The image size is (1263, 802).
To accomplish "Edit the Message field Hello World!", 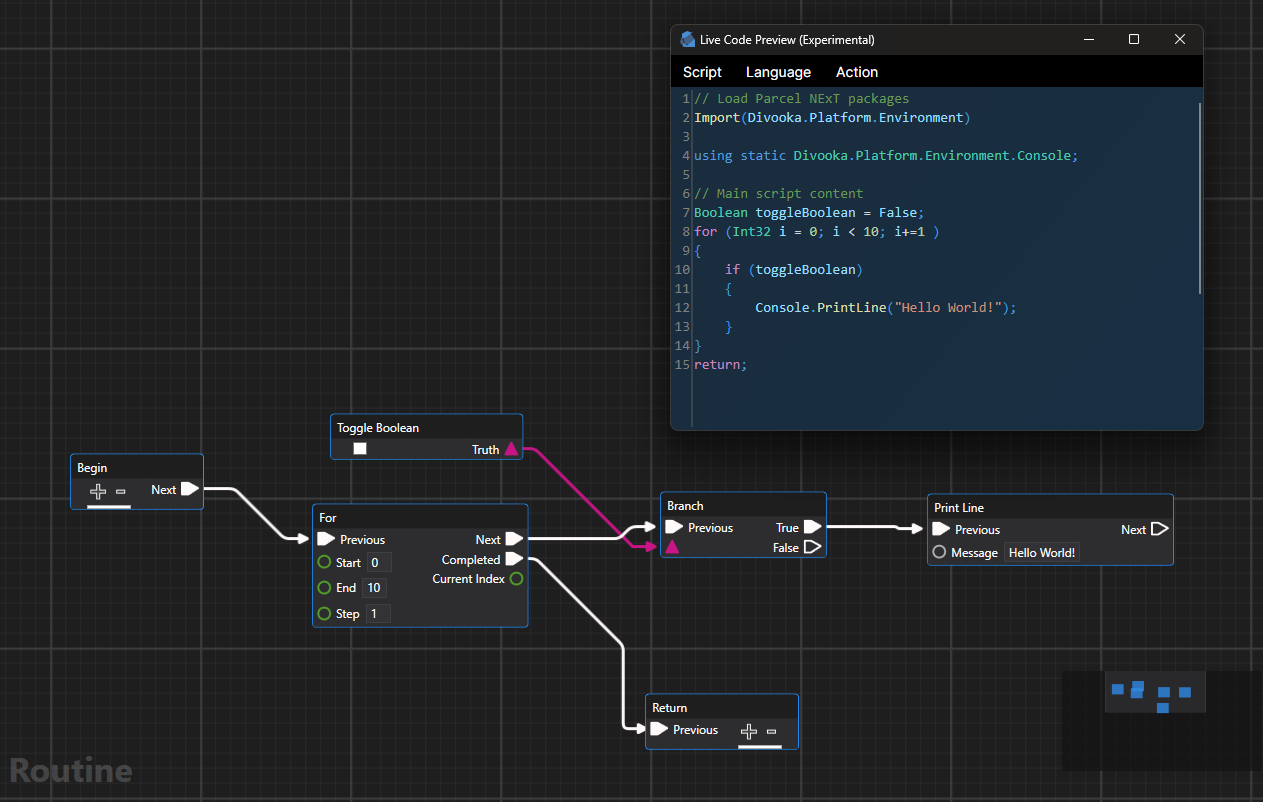I will coord(1042,552).
